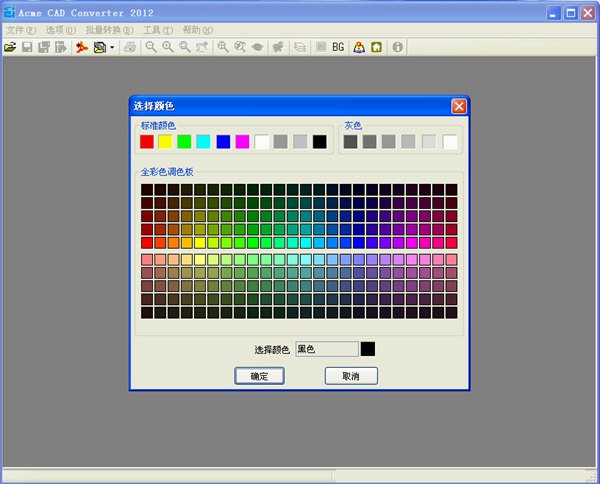Click the zoom in magnifier icon
Screen dimensions: 600x484
coord(168,47)
